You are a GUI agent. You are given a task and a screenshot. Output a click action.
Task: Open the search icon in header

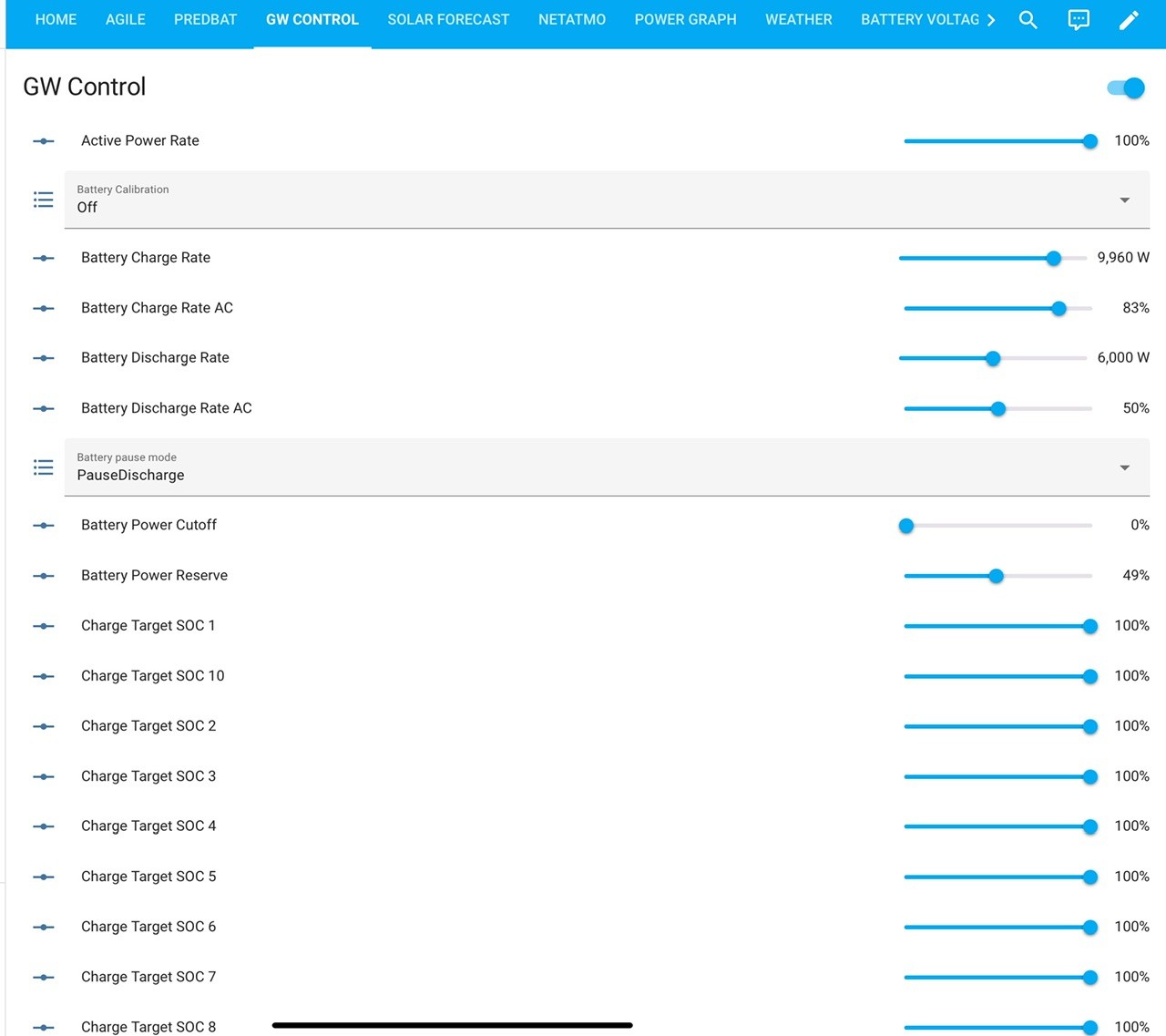coord(1028,20)
